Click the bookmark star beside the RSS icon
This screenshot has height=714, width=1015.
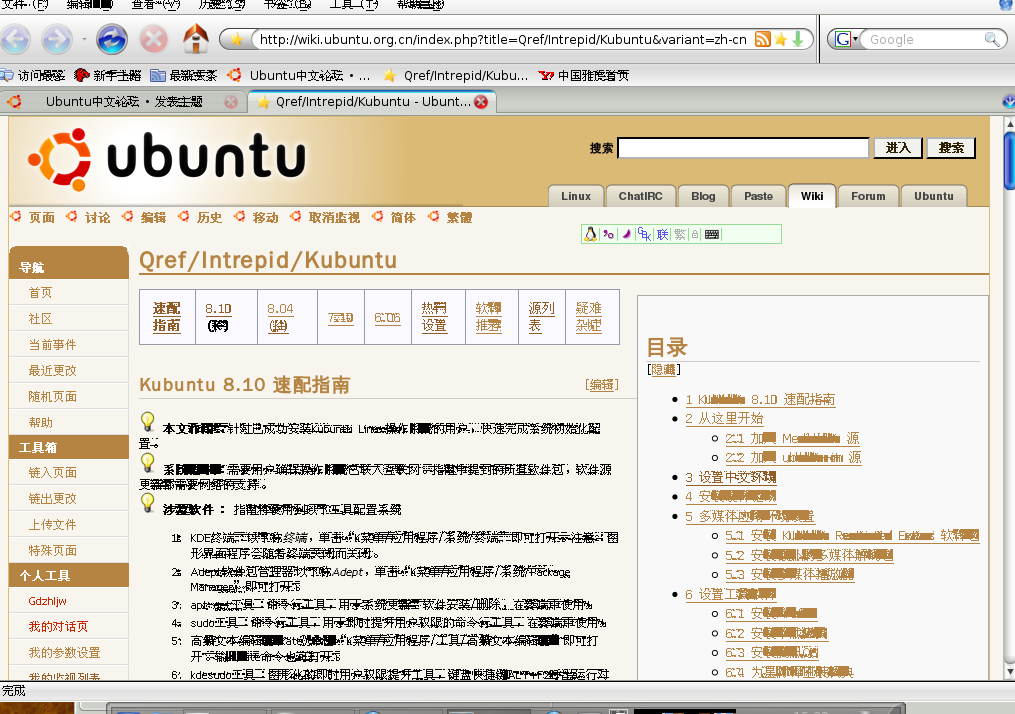pyautogui.click(x=781, y=39)
